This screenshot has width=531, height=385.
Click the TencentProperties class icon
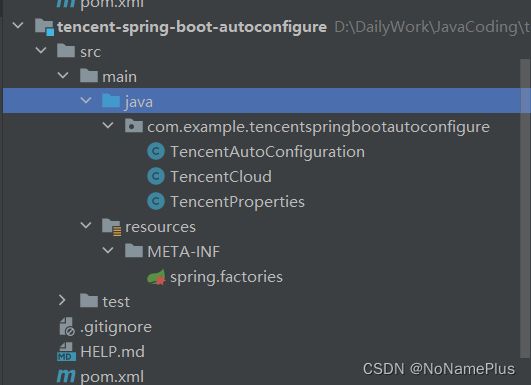point(156,201)
